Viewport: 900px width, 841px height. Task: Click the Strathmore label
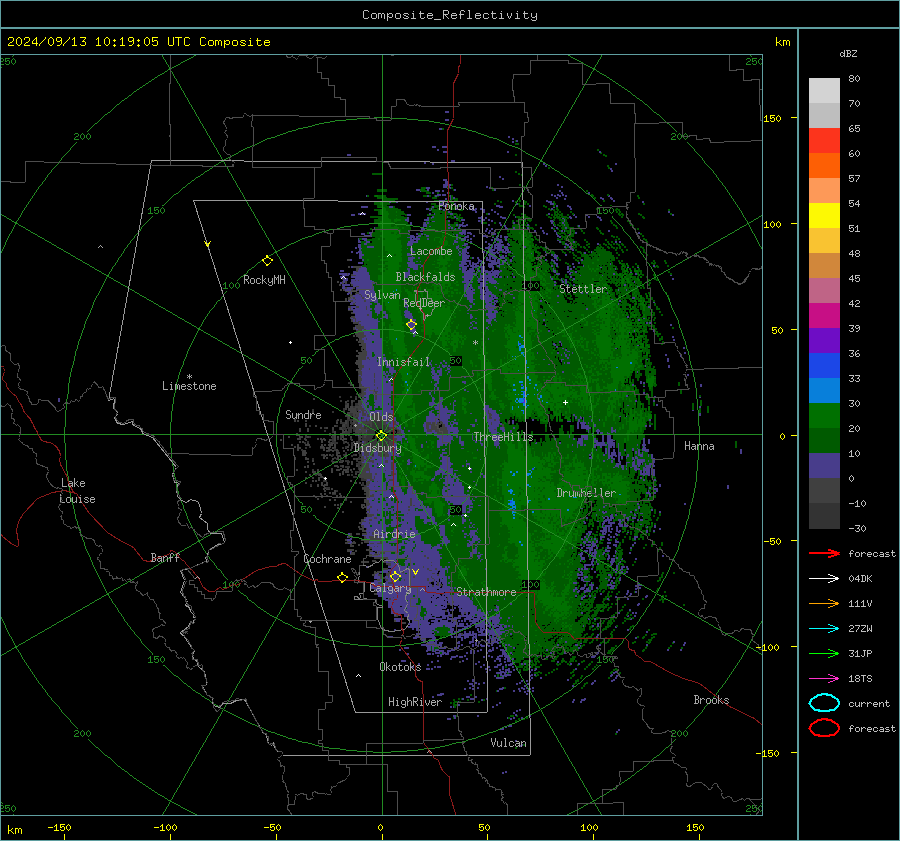point(486,592)
